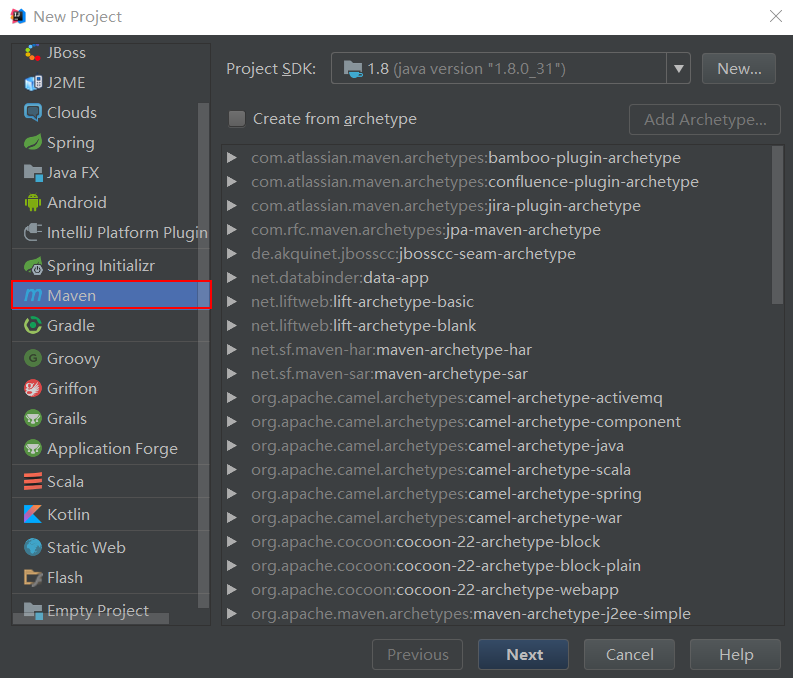Select the Groovy G icon
The height and width of the screenshot is (678, 793).
tap(33, 358)
